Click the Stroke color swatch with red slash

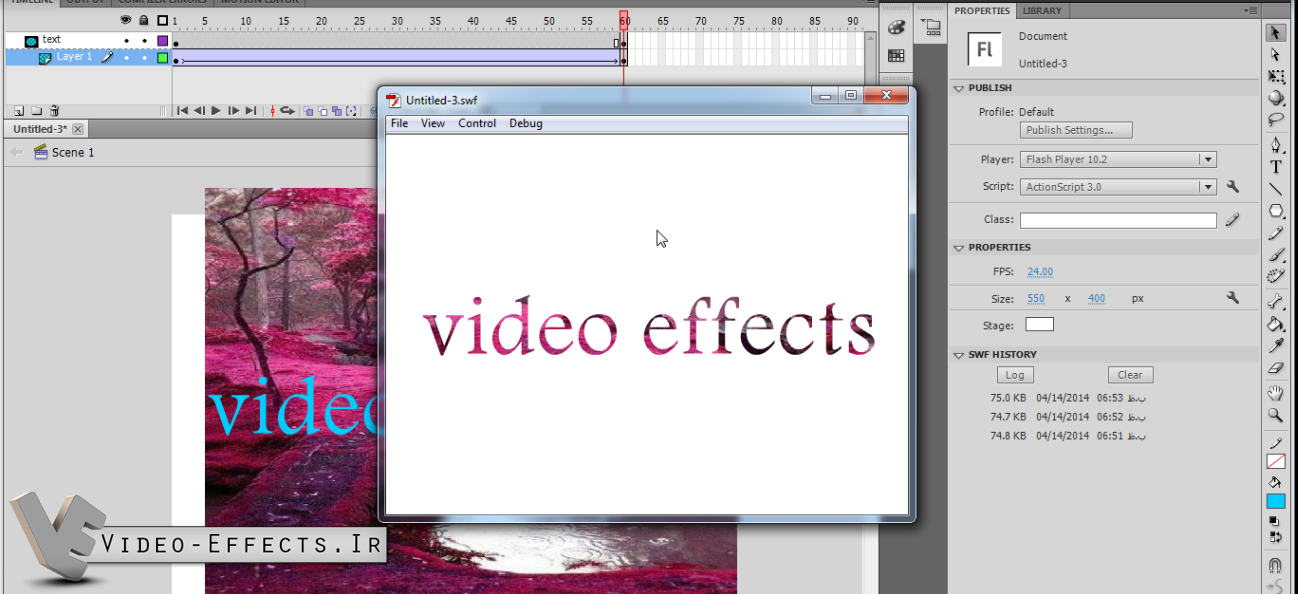coord(1276,461)
